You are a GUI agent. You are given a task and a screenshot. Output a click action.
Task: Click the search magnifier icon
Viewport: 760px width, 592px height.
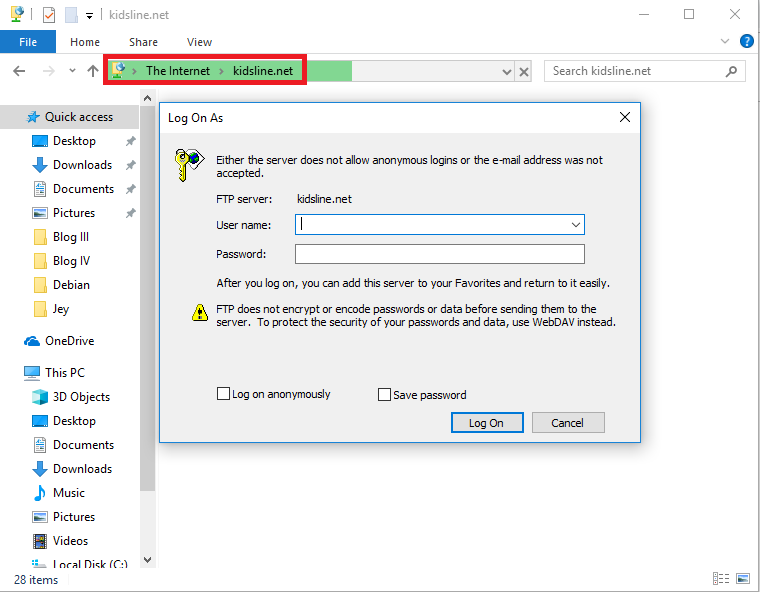731,71
